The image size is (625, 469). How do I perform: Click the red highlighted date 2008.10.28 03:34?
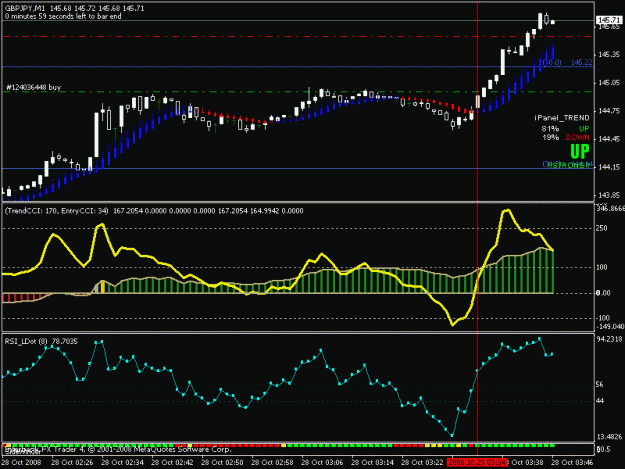tap(477, 463)
